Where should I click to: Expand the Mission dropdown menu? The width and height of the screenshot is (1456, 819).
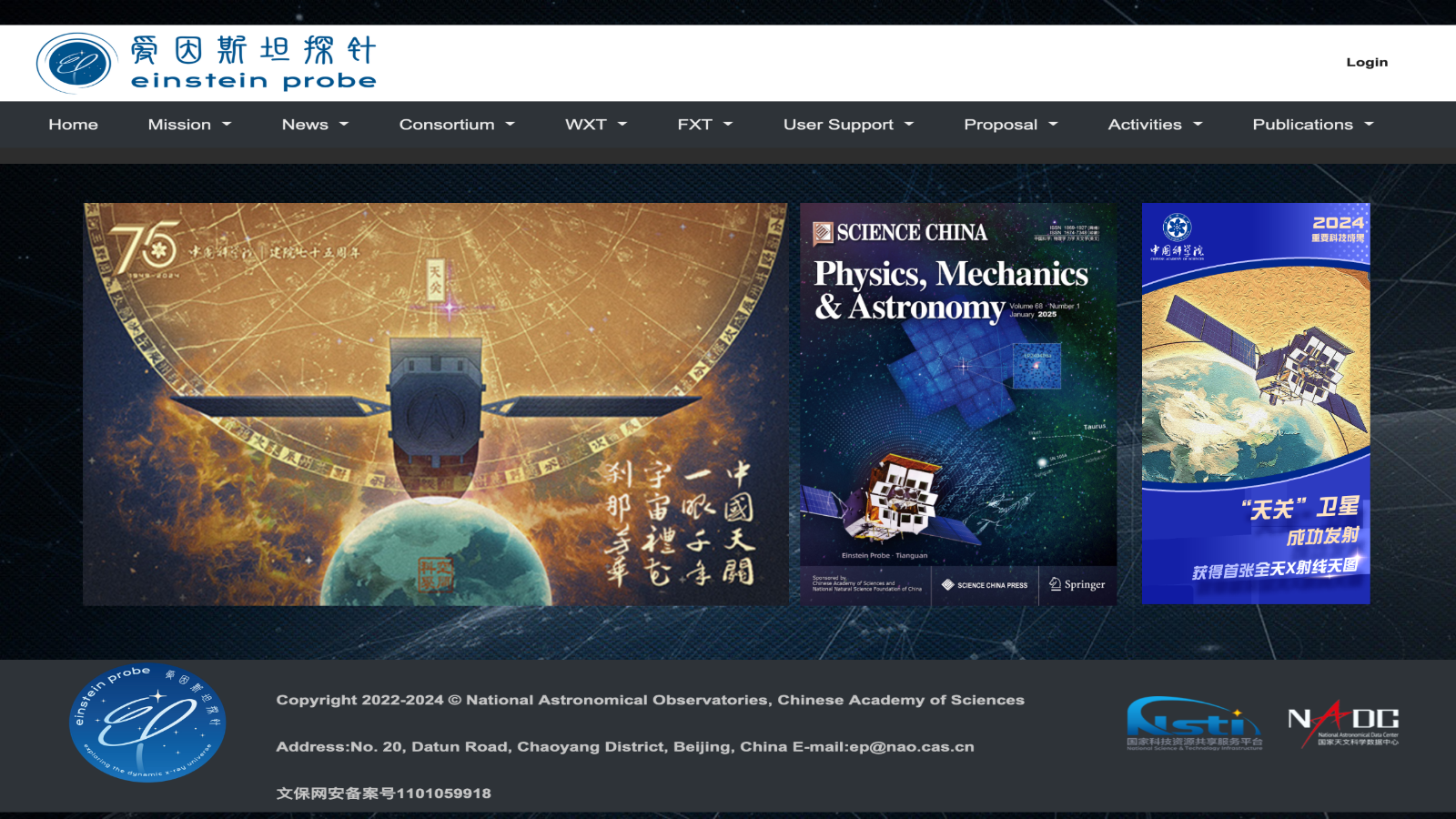click(x=189, y=125)
